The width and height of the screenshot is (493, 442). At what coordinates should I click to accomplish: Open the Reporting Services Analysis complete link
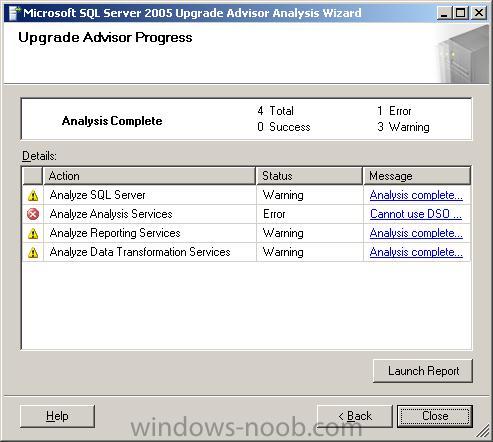point(416,233)
